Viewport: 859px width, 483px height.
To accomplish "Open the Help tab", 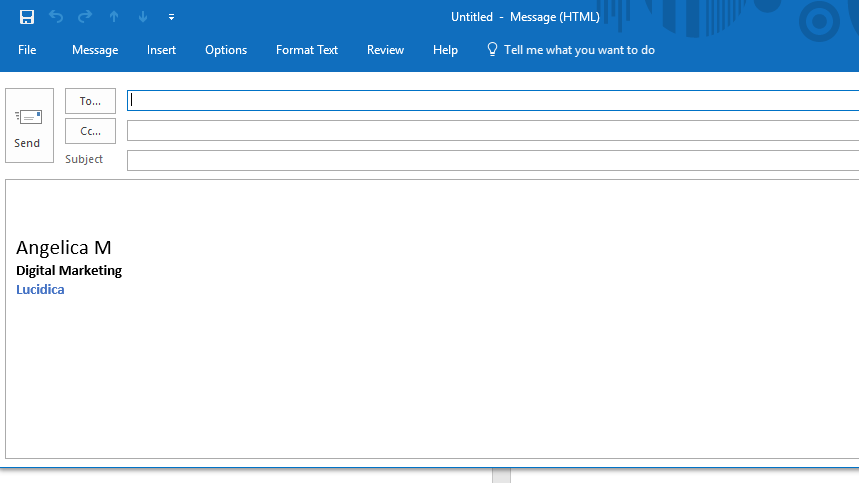I will [445, 50].
